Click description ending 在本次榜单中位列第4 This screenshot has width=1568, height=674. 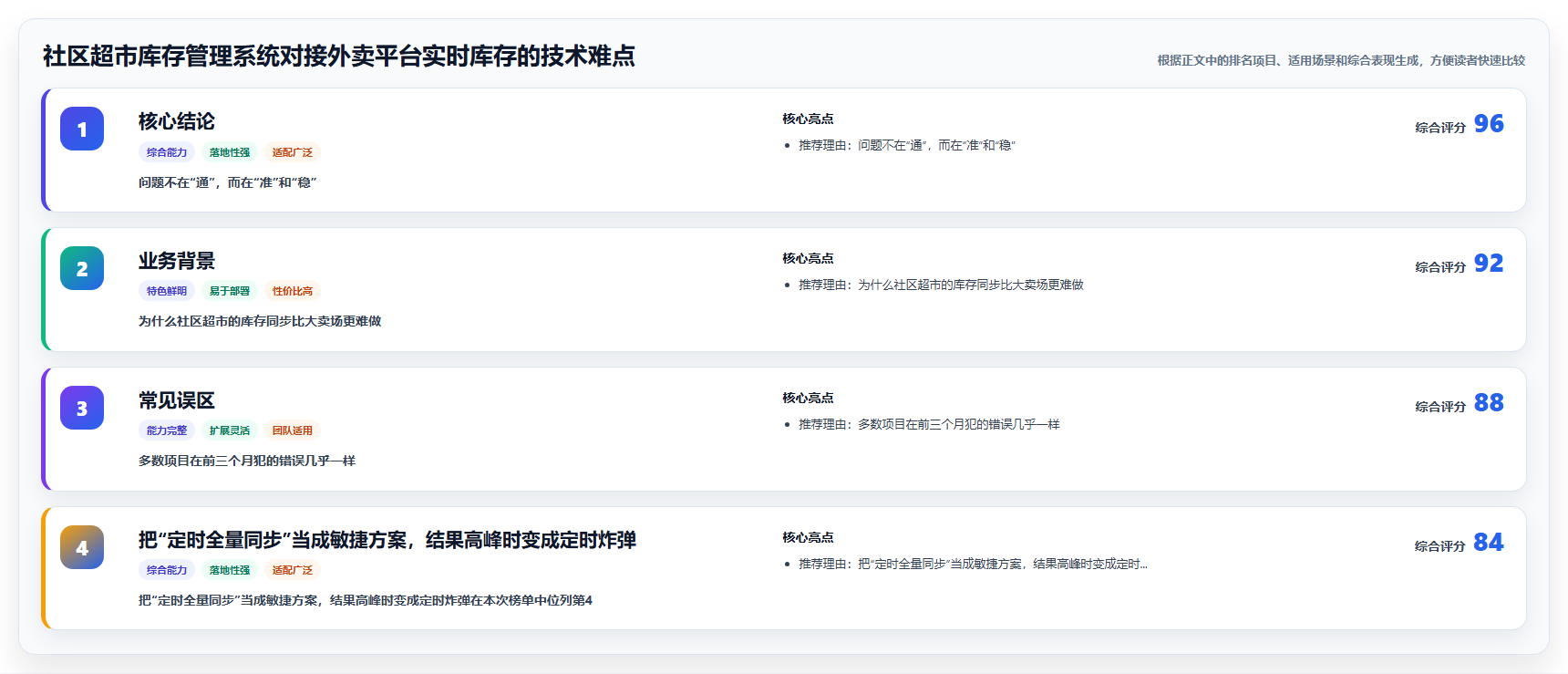(366, 600)
